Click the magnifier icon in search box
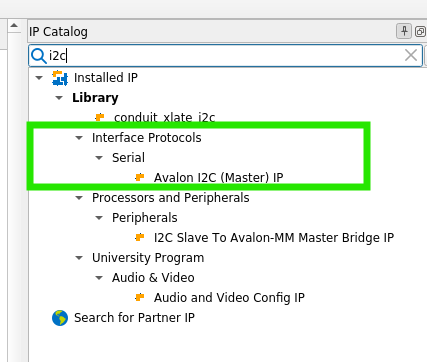Screen dimensions: 427x362 (x=39, y=56)
